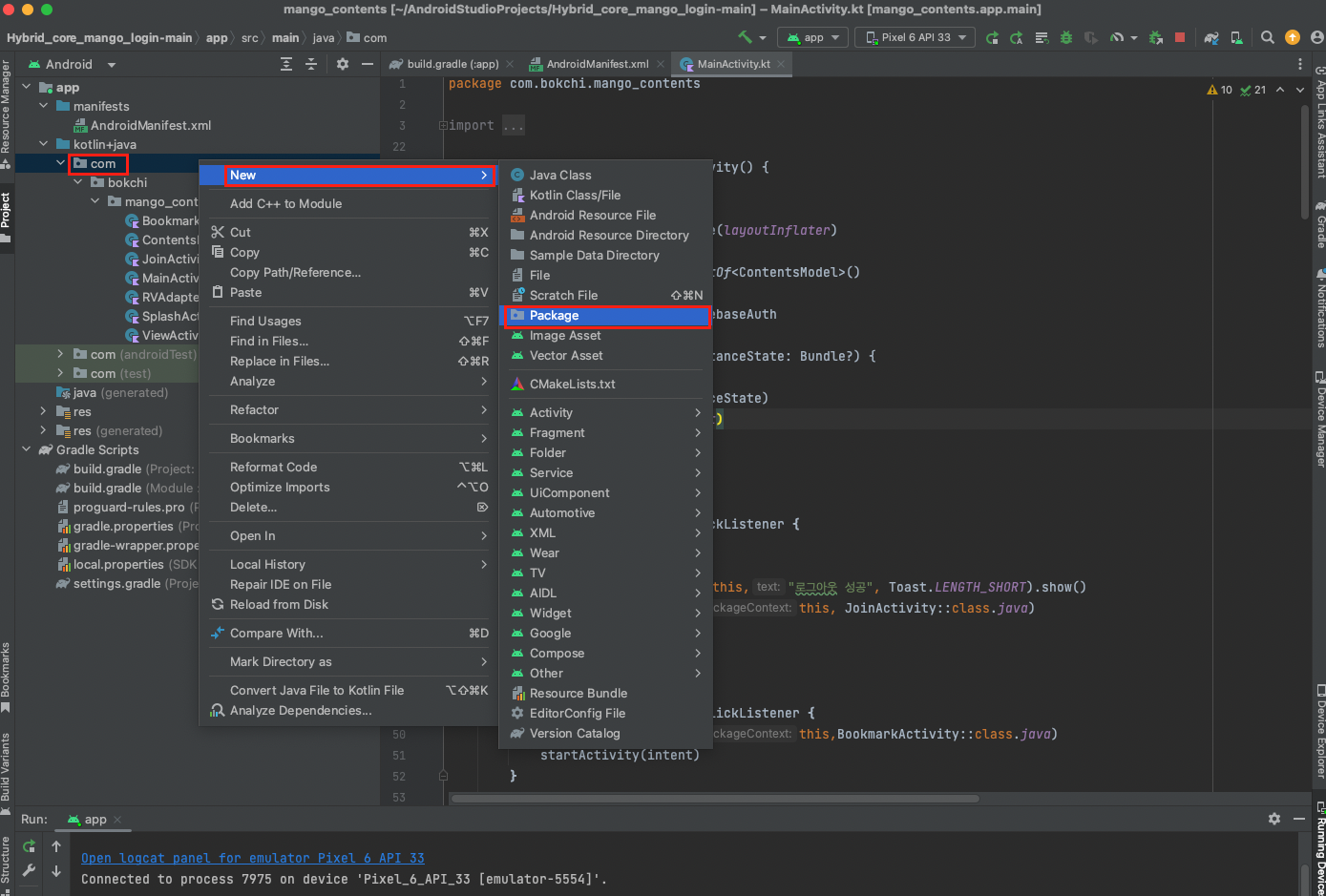
Task: Toggle the Project tool window
Action: click(7, 212)
